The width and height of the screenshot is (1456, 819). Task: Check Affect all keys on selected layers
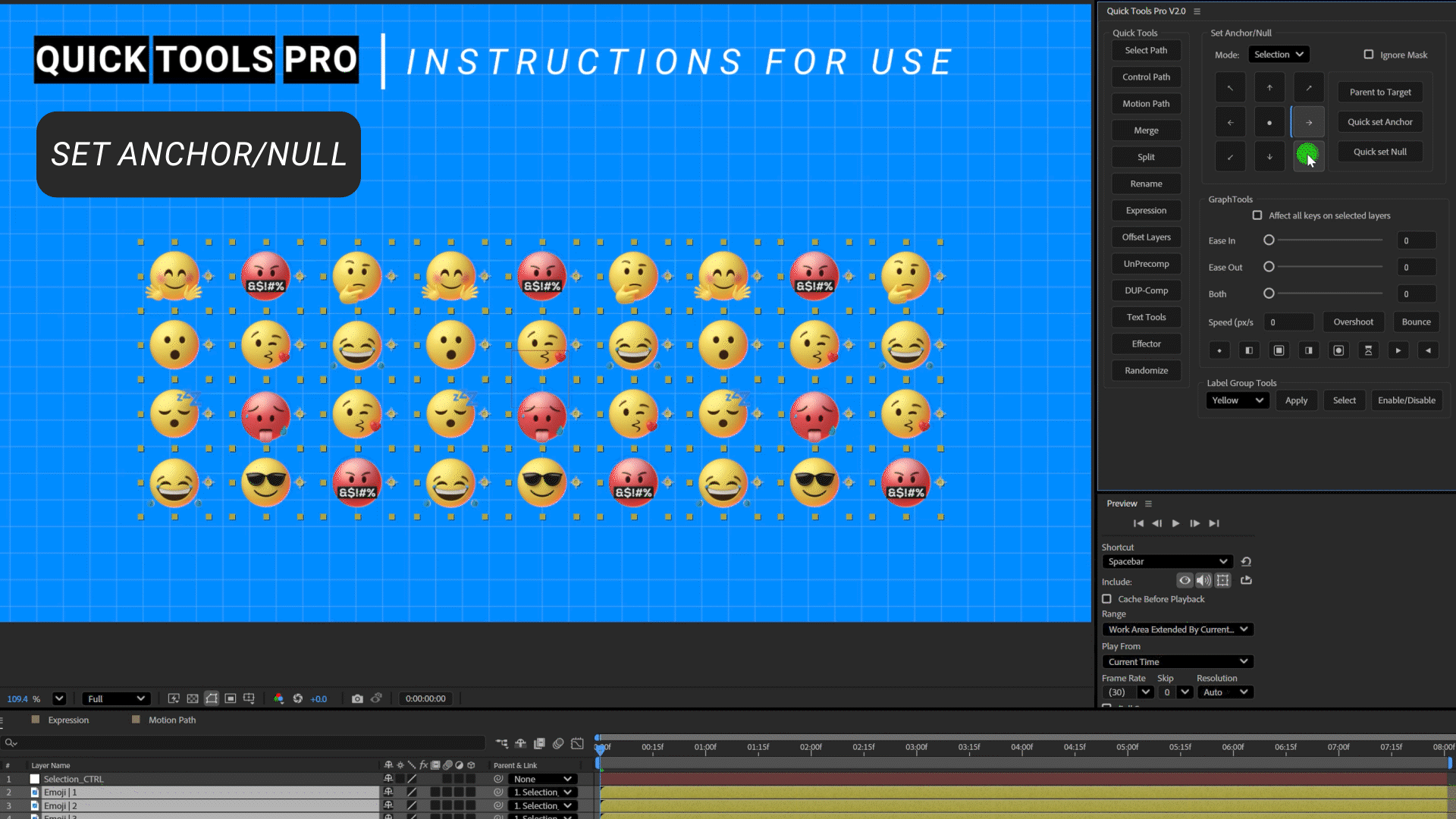(x=1257, y=215)
